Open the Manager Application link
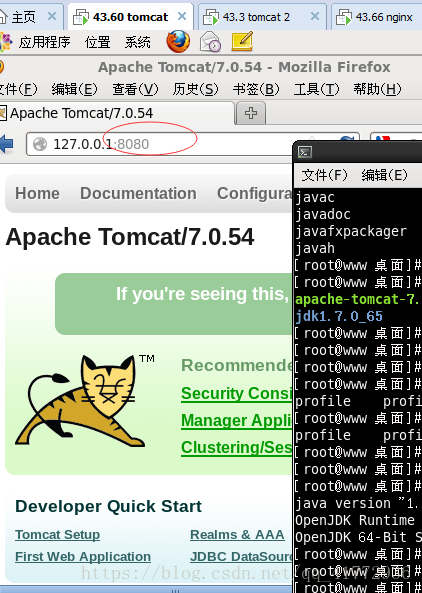This screenshot has height=593, width=422. [237, 421]
